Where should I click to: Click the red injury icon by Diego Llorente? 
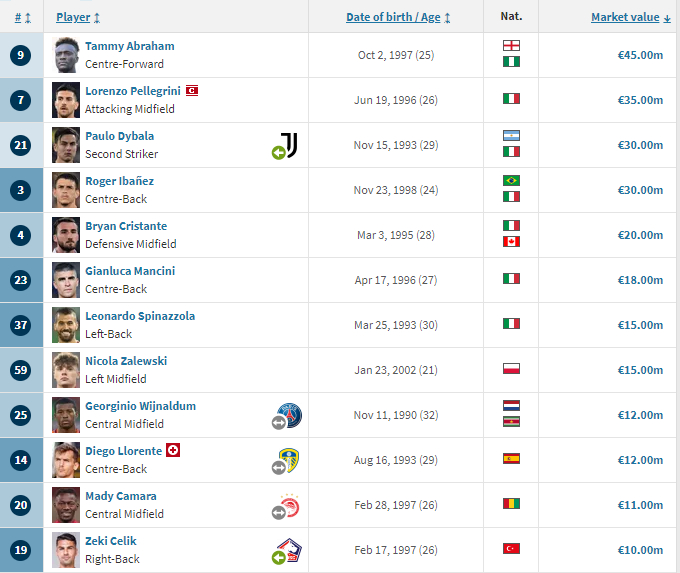point(173,450)
